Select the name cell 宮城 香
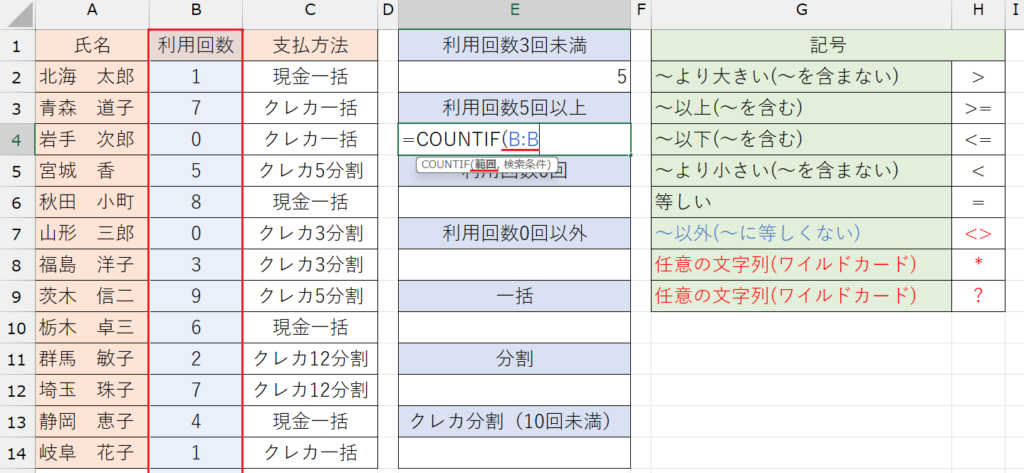 [92, 171]
